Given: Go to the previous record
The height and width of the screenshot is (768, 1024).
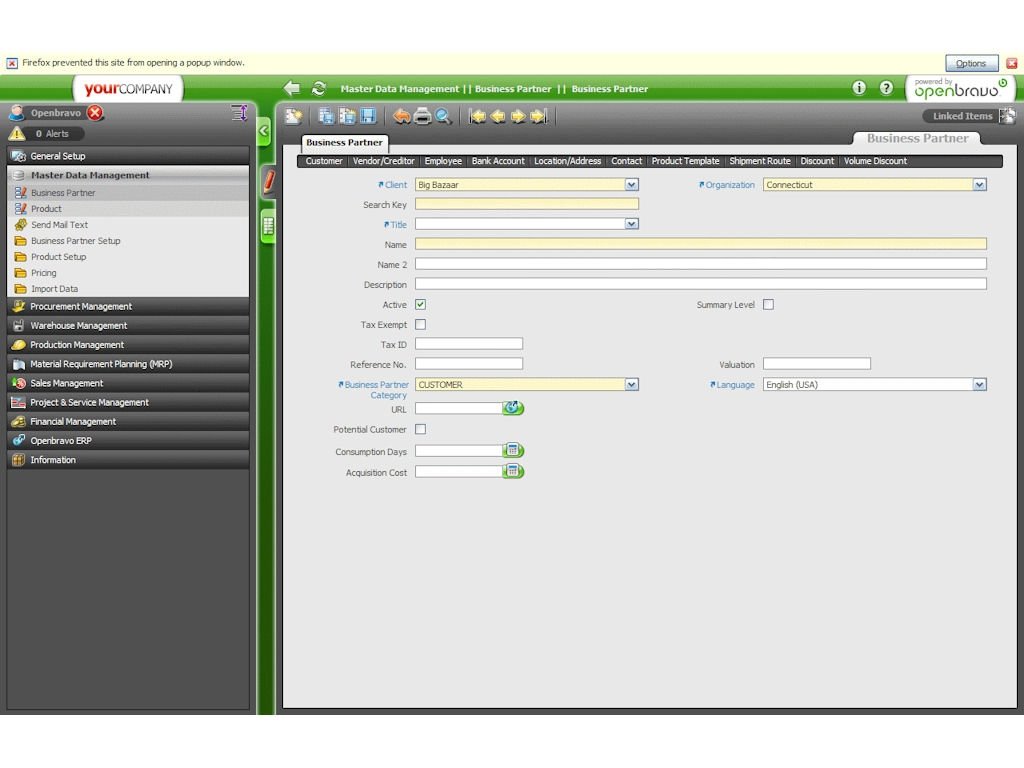Looking at the screenshot, I should coord(498,116).
